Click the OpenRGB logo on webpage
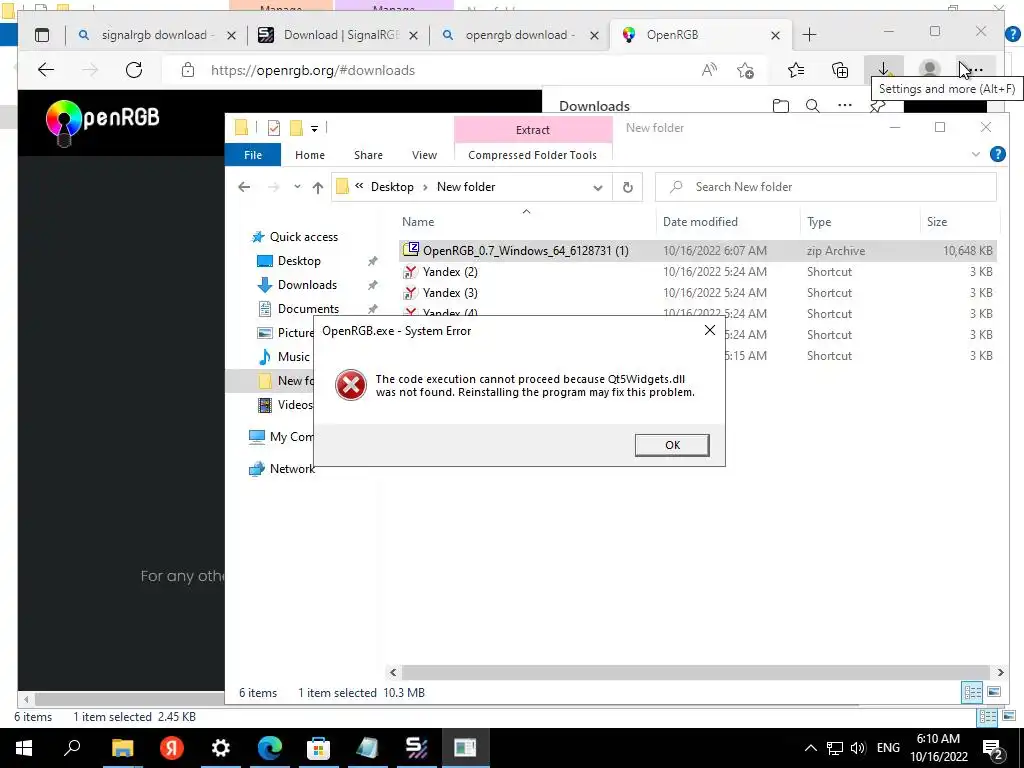1024x768 pixels. point(103,121)
